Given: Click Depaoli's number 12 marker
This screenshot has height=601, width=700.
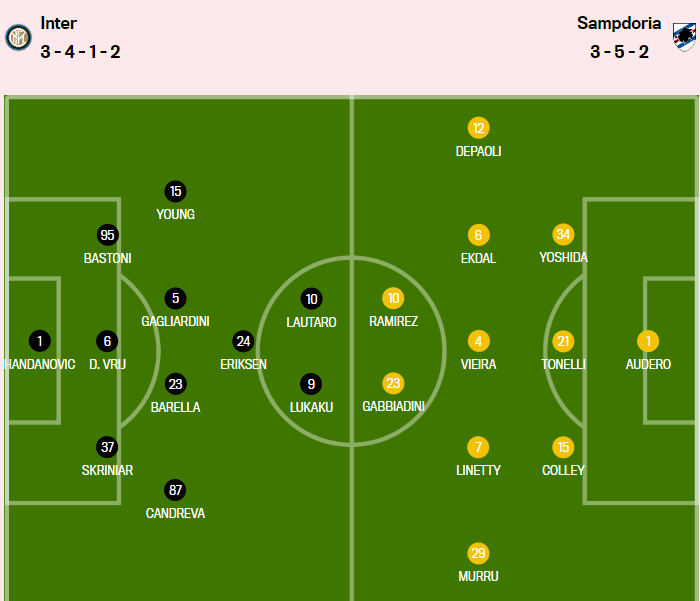Looking at the screenshot, I should point(478,128).
